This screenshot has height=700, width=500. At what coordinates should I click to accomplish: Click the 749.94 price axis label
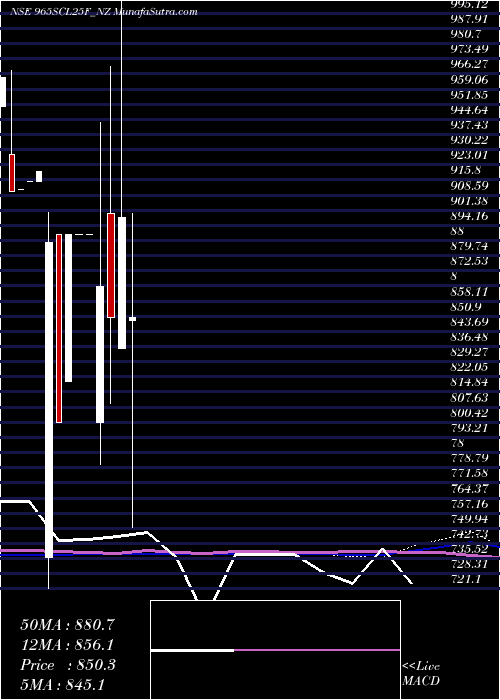(469, 519)
